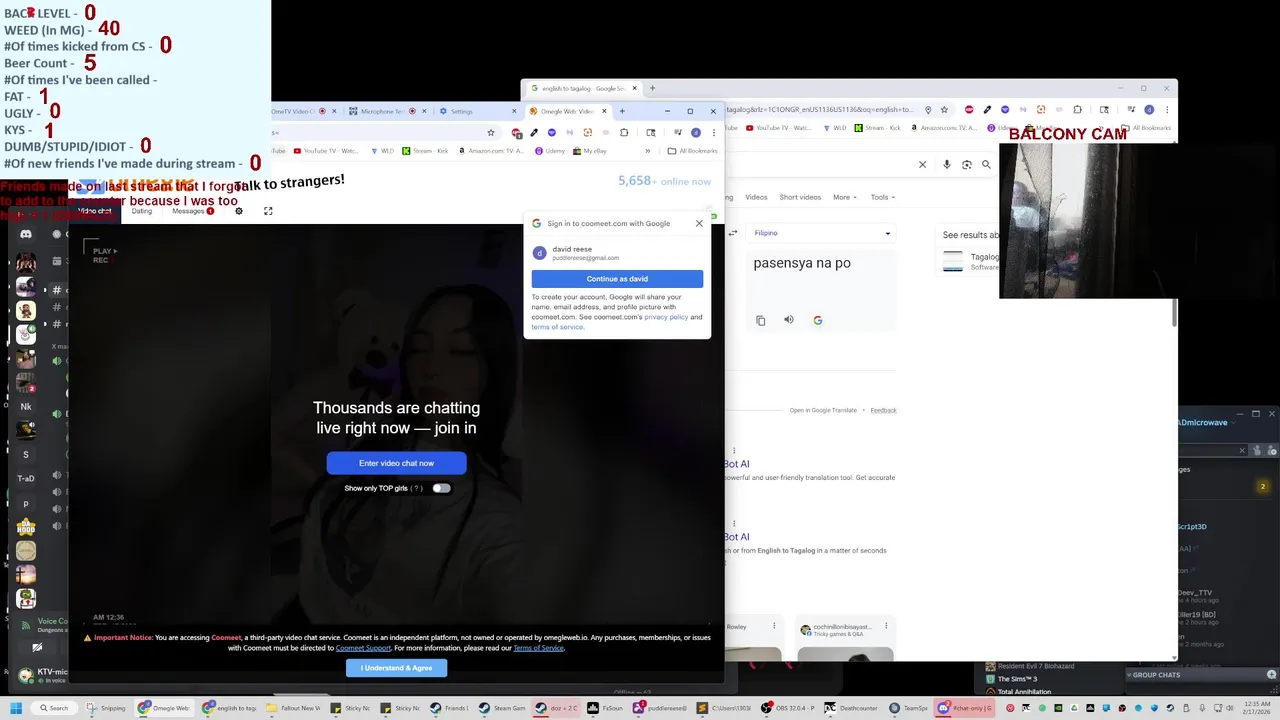Open the Coomeet Support link
1280x720 pixels.
click(363, 648)
